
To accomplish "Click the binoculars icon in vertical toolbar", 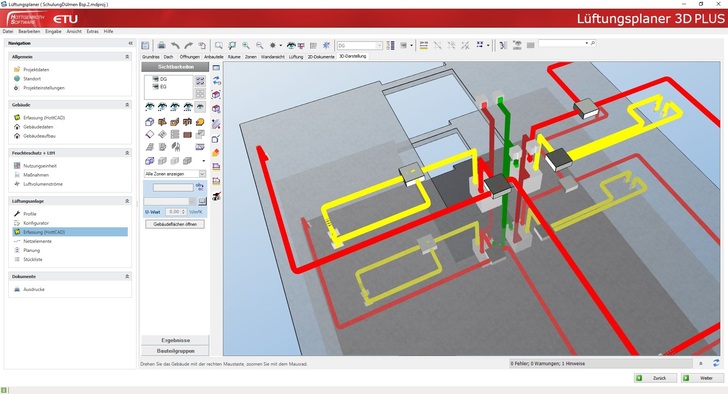I will (x=216, y=196).
